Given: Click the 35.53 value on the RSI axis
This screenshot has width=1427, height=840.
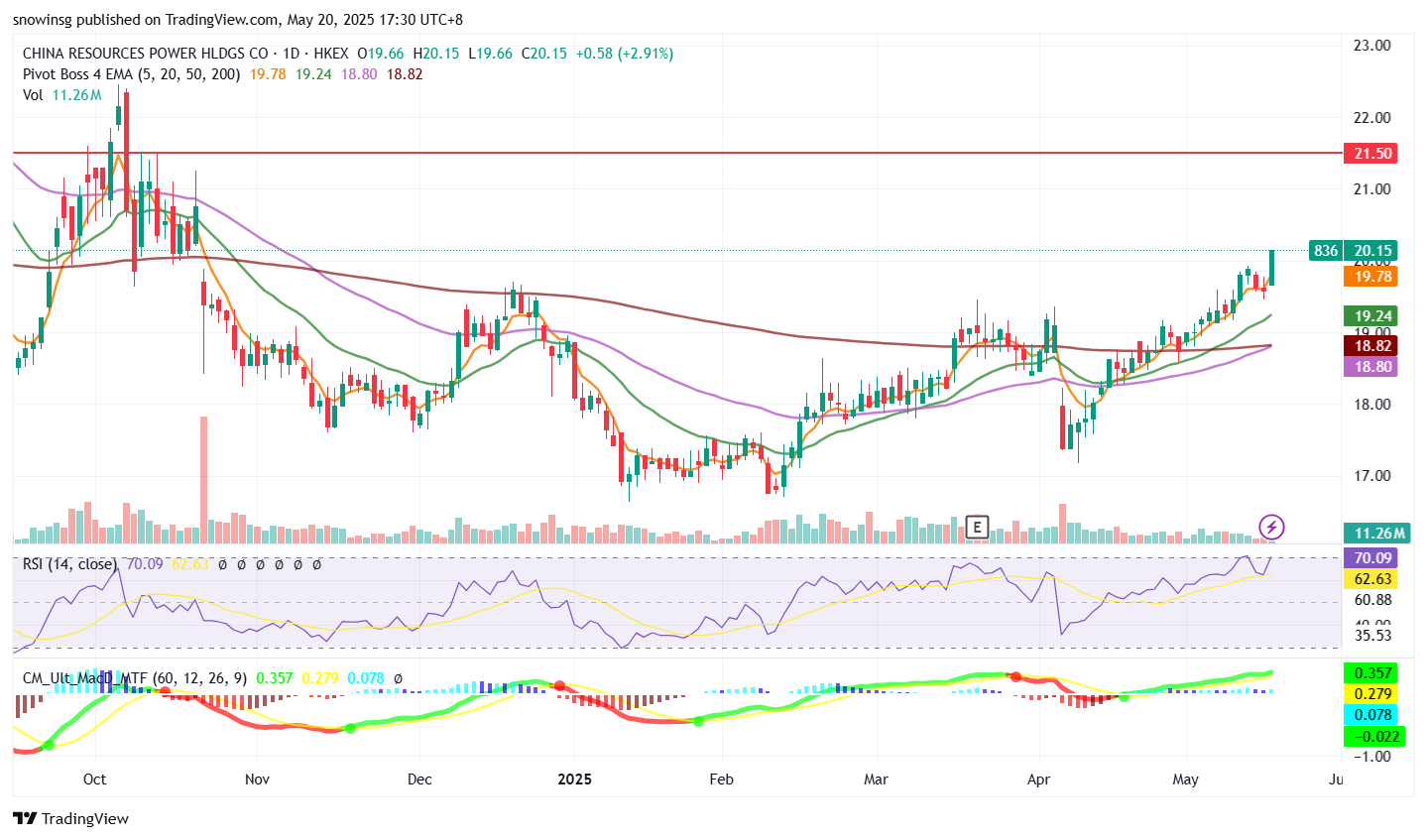Looking at the screenshot, I should pos(1372,636).
